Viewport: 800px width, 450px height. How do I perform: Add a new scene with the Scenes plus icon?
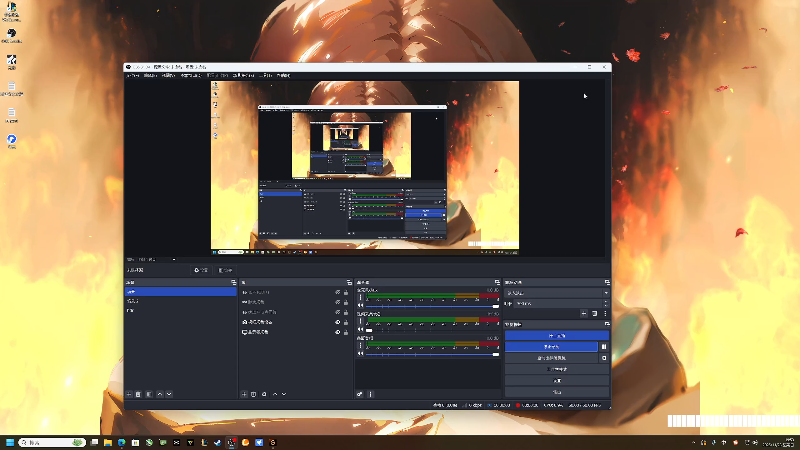pos(129,394)
